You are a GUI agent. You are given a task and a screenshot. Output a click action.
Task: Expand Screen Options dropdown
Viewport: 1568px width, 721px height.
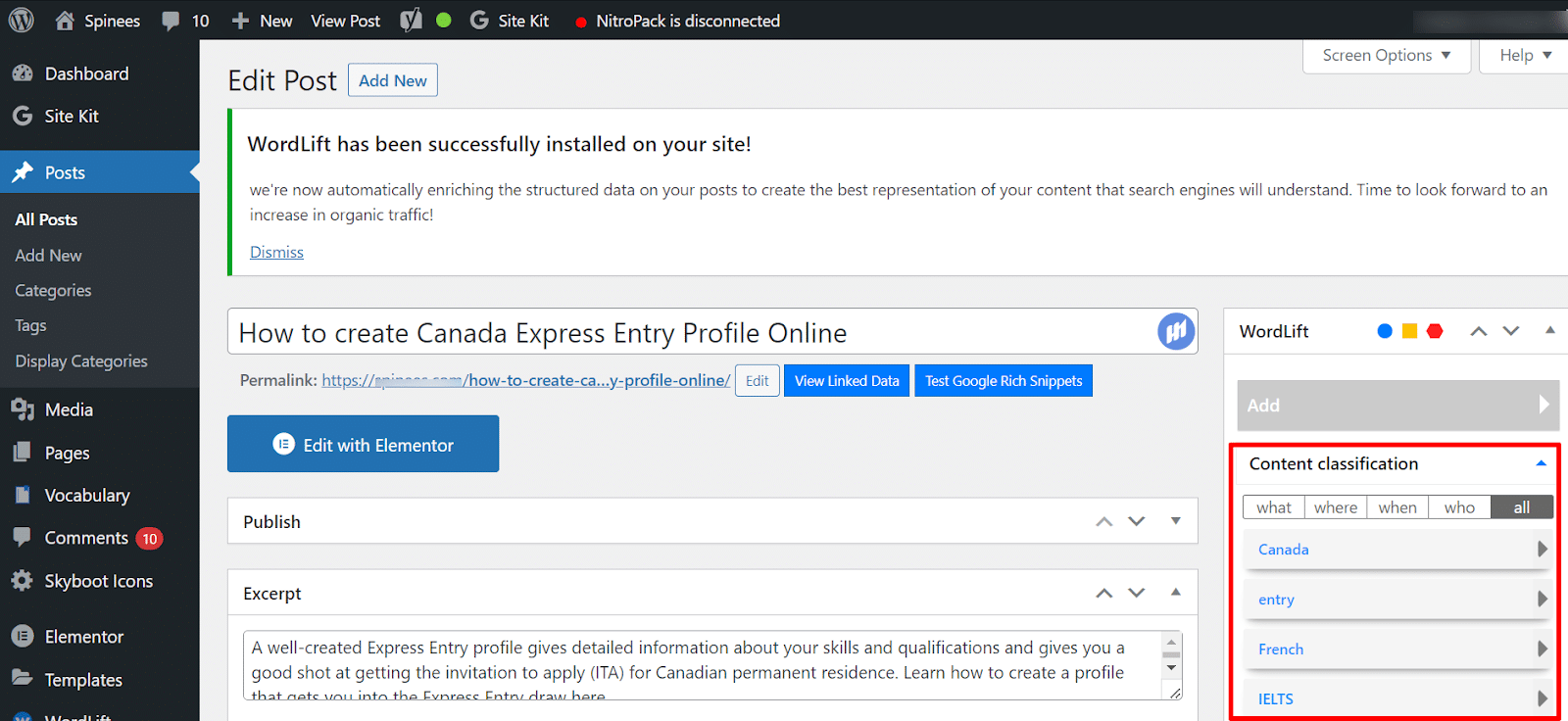coord(1387,56)
